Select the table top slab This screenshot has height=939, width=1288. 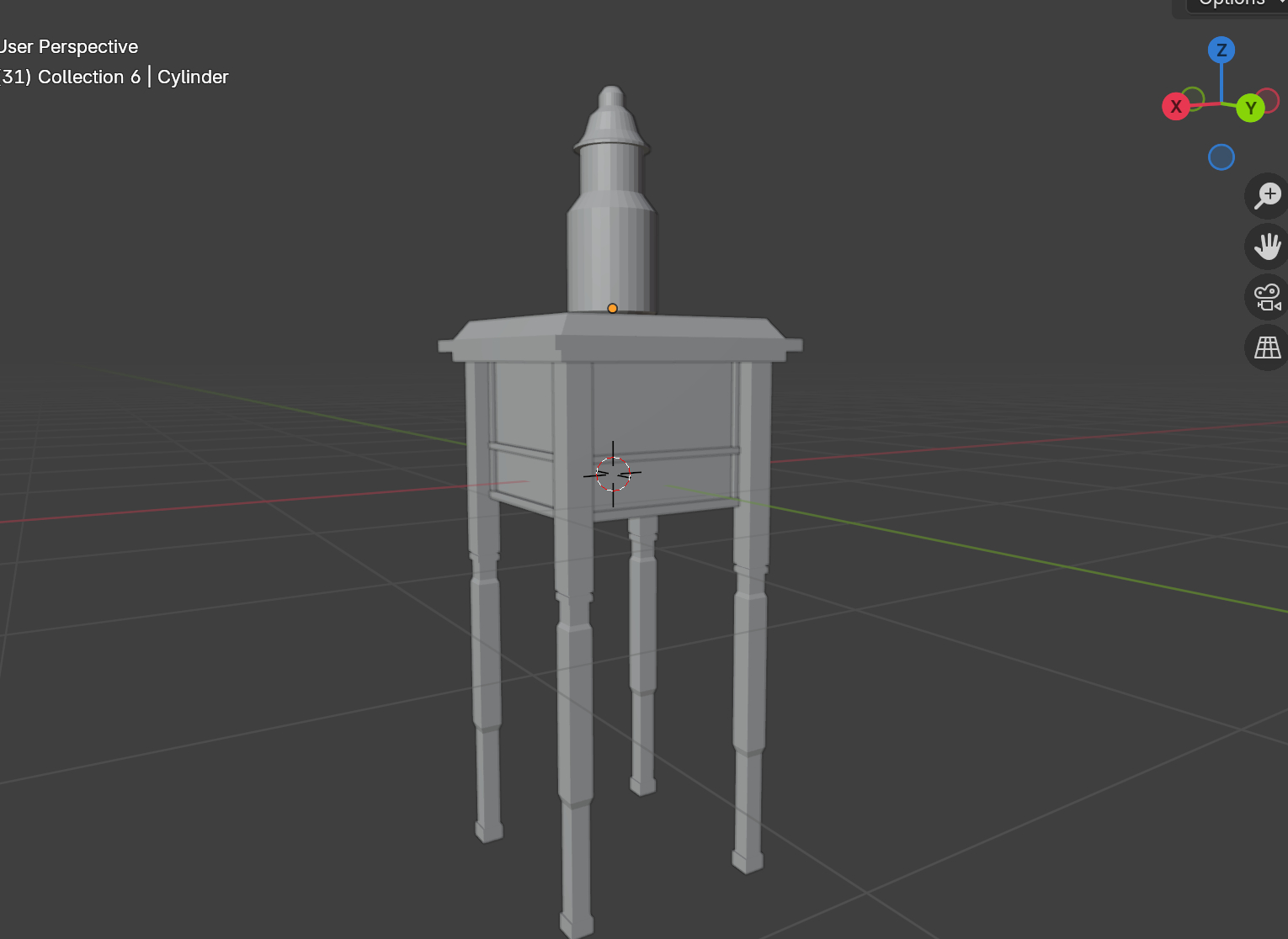[620, 337]
